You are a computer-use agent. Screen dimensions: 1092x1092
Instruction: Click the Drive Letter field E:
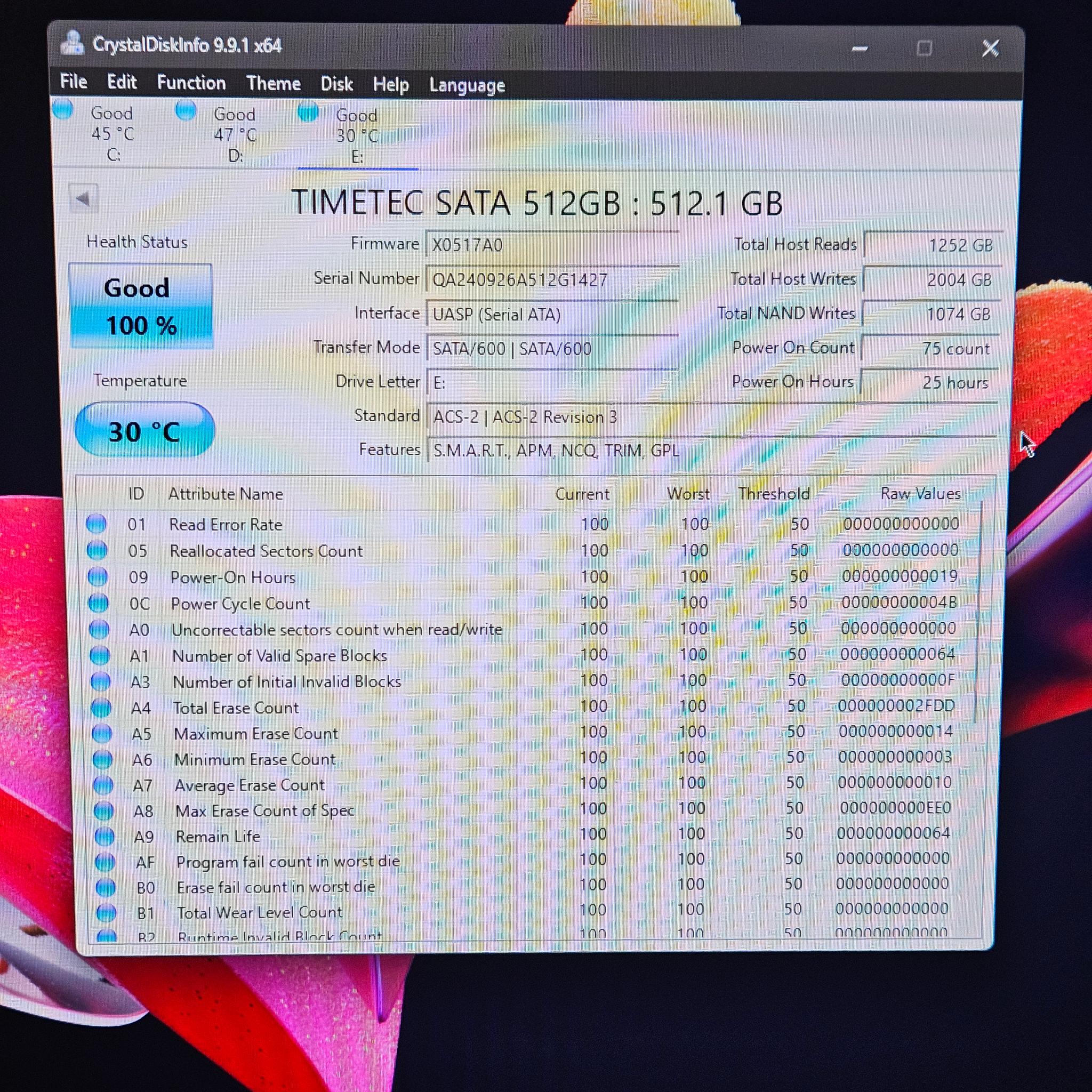(x=552, y=383)
